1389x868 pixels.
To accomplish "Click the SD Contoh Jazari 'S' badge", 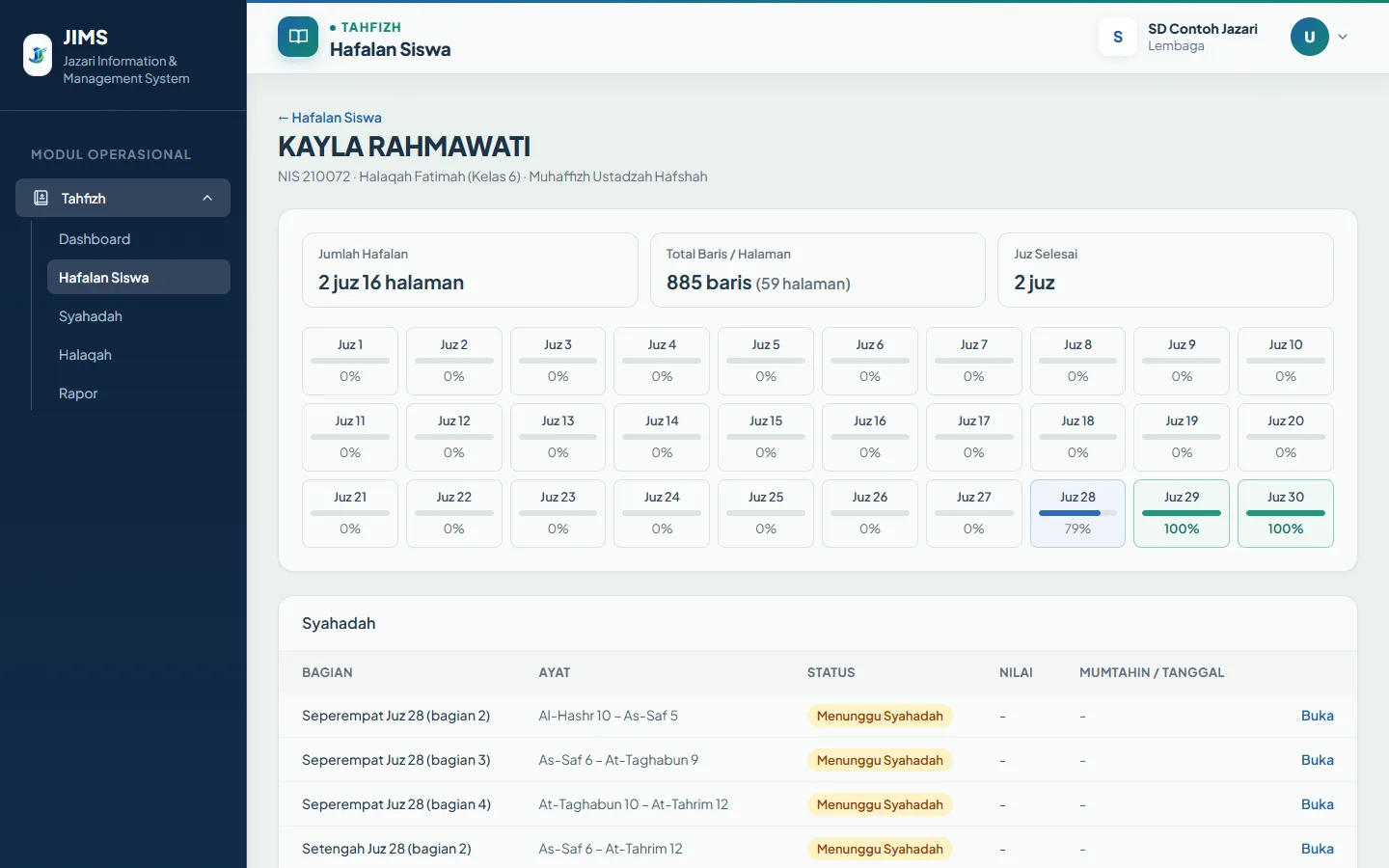I will coord(1118,37).
